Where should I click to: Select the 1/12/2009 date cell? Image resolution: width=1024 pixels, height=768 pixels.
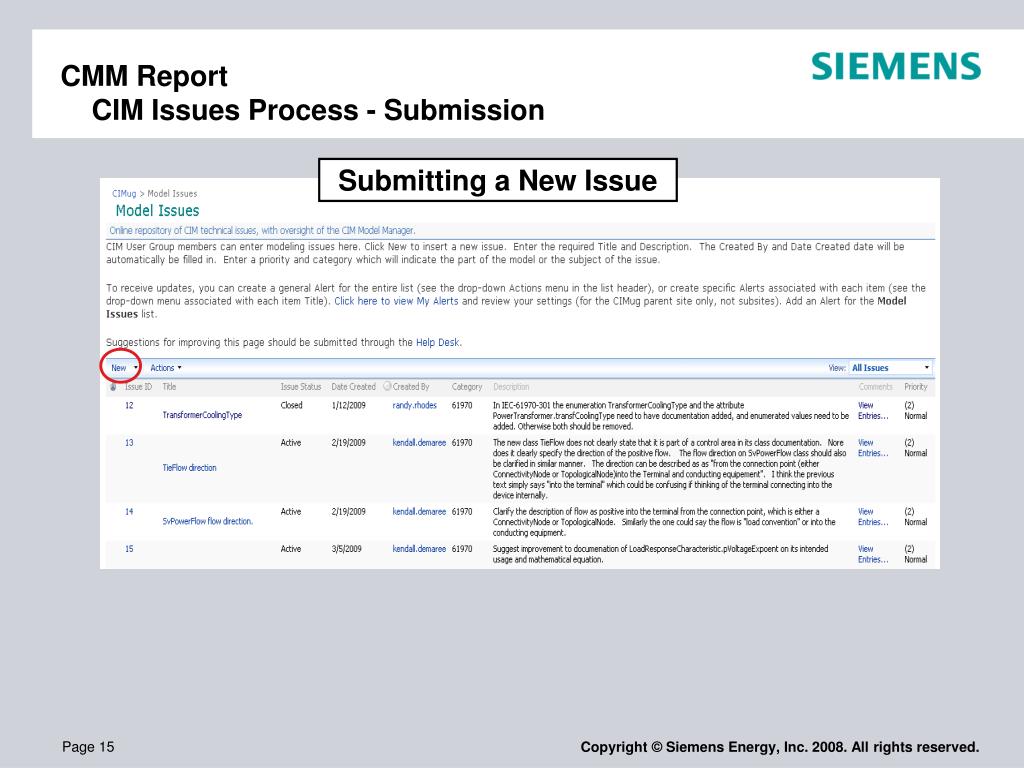tap(349, 406)
